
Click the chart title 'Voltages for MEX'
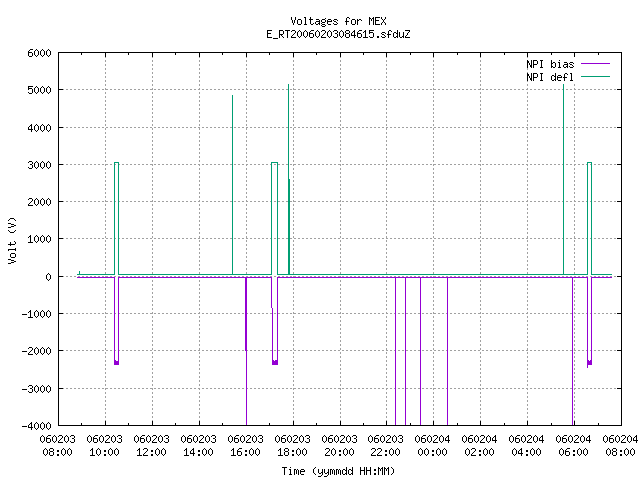pos(338,21)
